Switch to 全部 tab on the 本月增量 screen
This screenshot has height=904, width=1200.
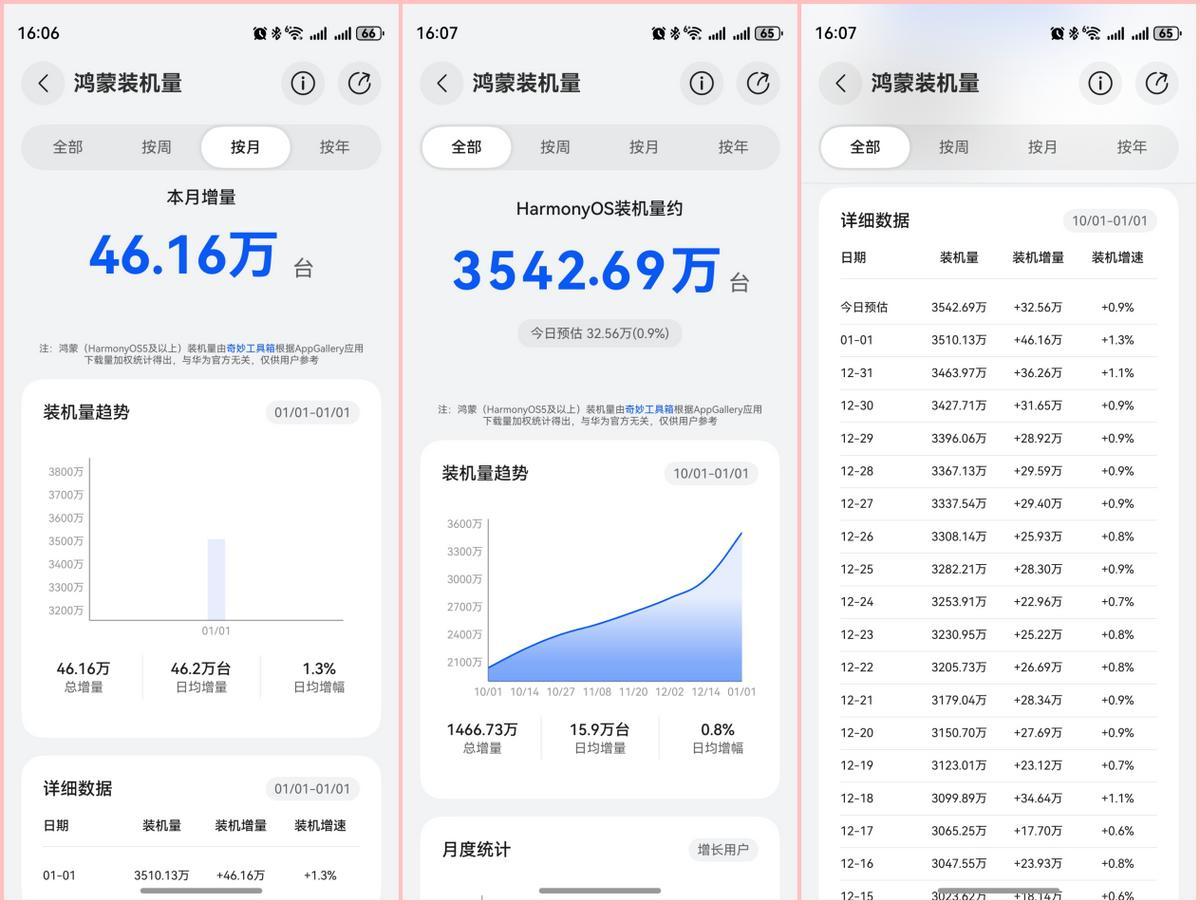(x=68, y=147)
